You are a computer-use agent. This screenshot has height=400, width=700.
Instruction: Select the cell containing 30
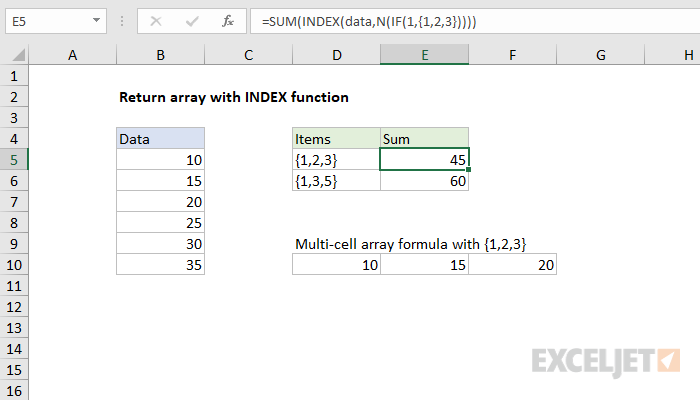pos(160,244)
